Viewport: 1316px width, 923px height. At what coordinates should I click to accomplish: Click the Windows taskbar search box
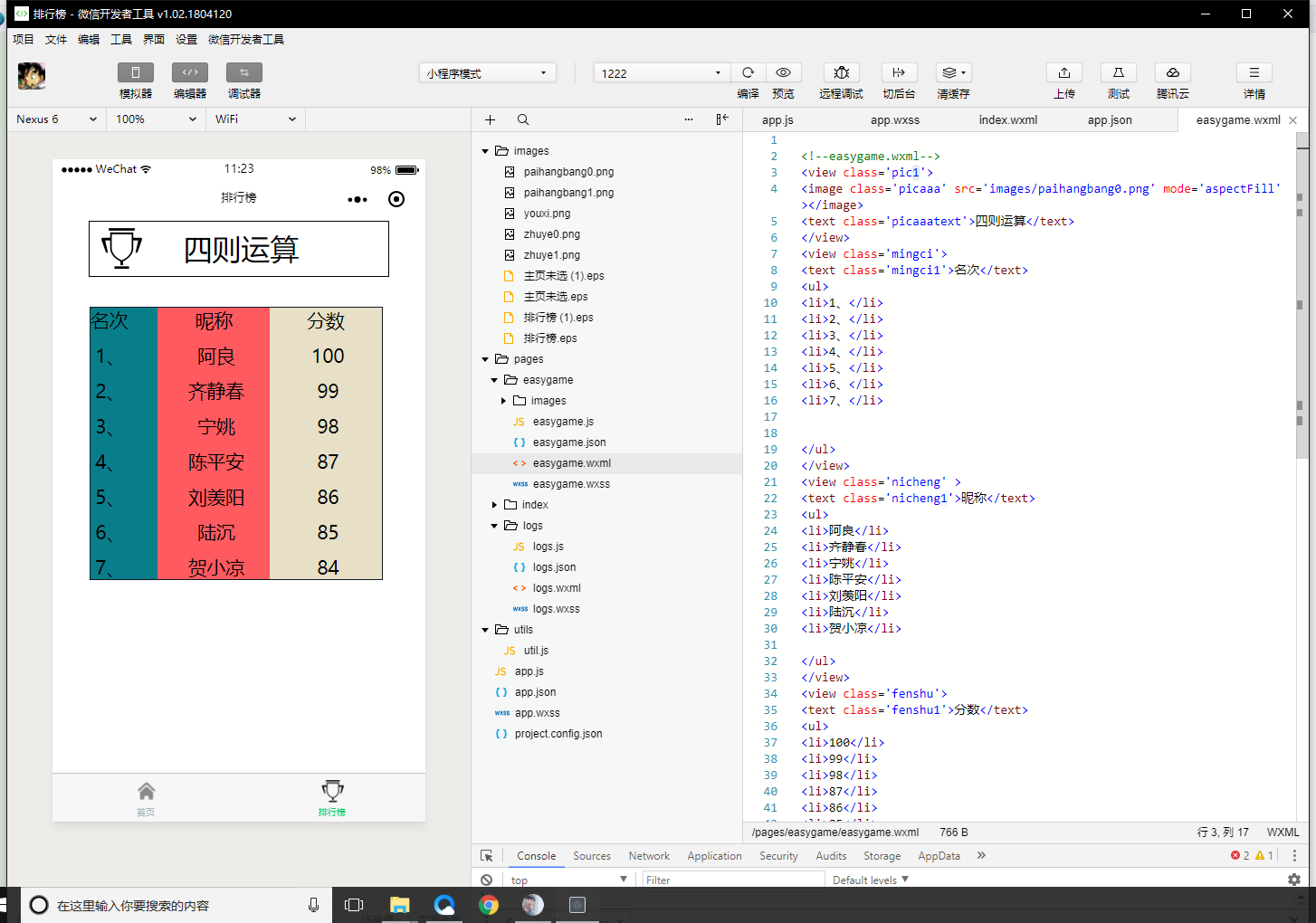coord(176,905)
